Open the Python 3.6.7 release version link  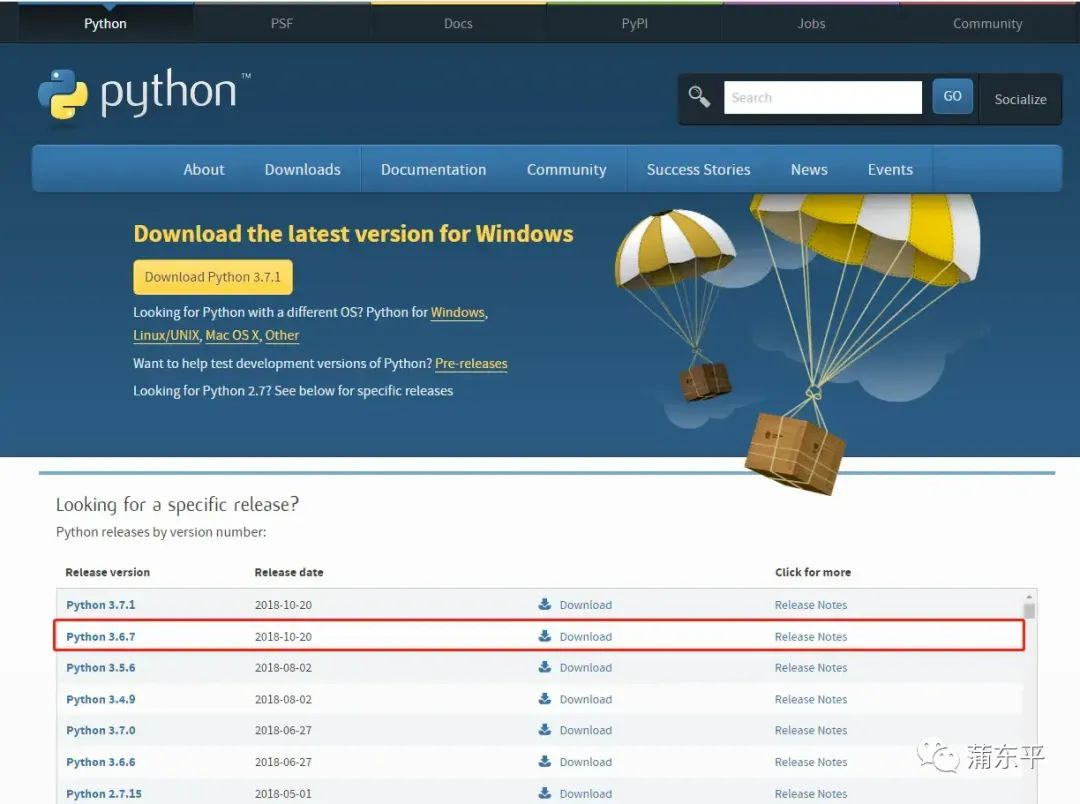click(x=101, y=637)
